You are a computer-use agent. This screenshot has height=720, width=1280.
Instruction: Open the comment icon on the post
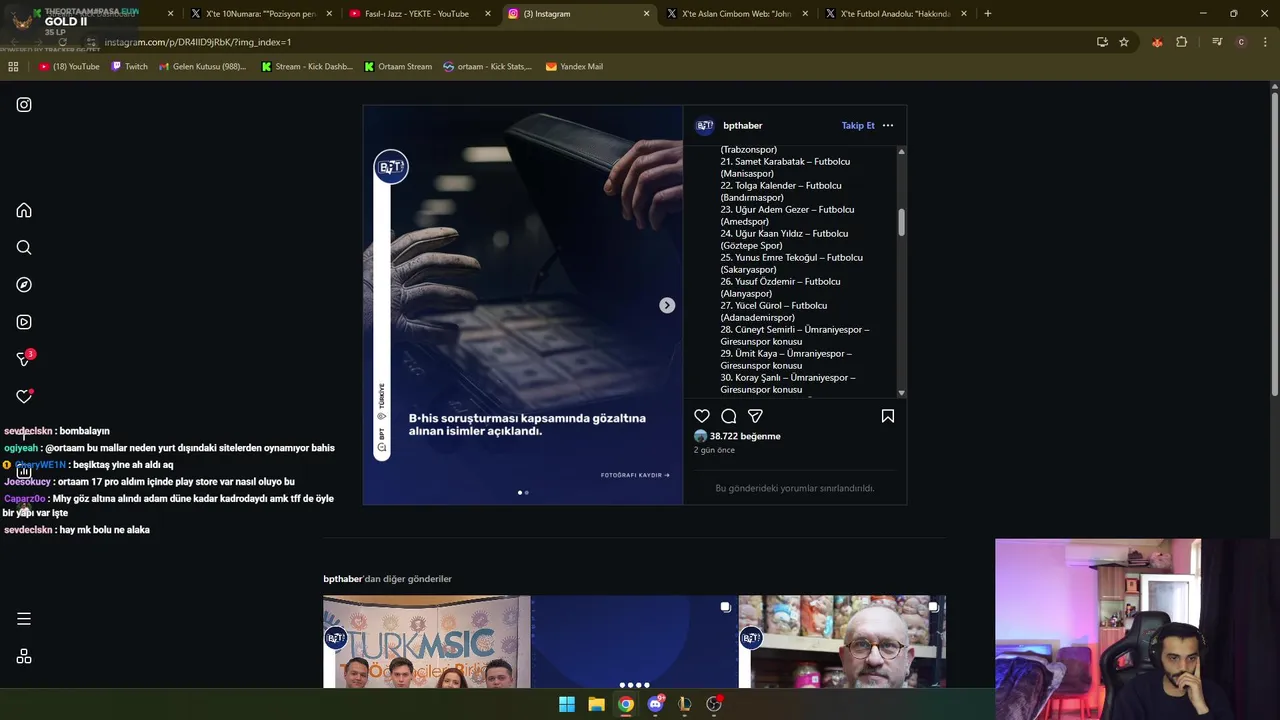(729, 416)
